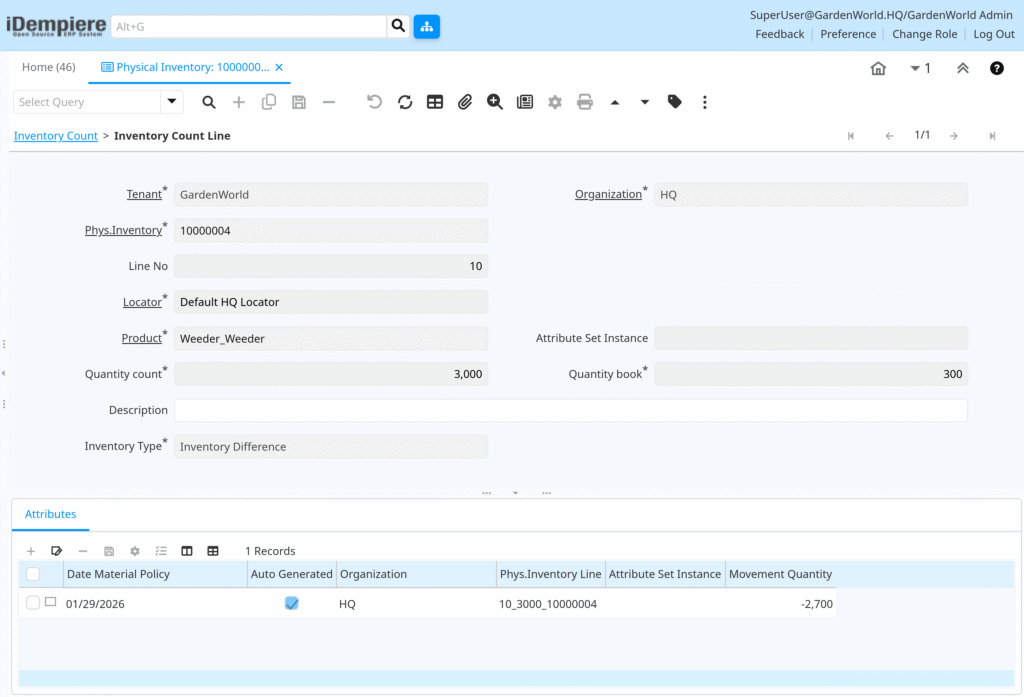This screenshot has width=1024, height=697.
Task: Toggle the select-all checkbox in the header
Action: (32, 573)
